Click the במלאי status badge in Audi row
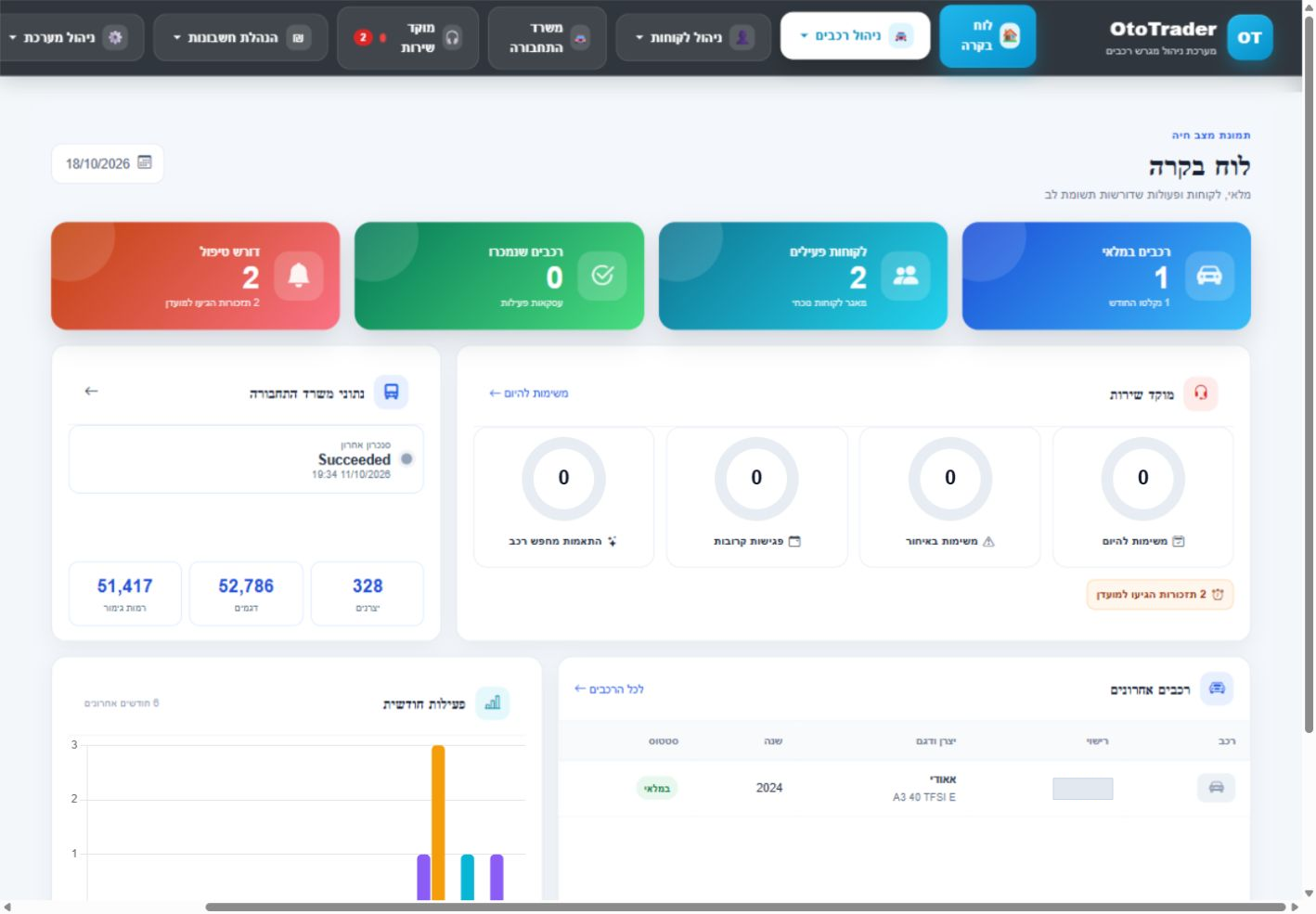 pyautogui.click(x=657, y=789)
